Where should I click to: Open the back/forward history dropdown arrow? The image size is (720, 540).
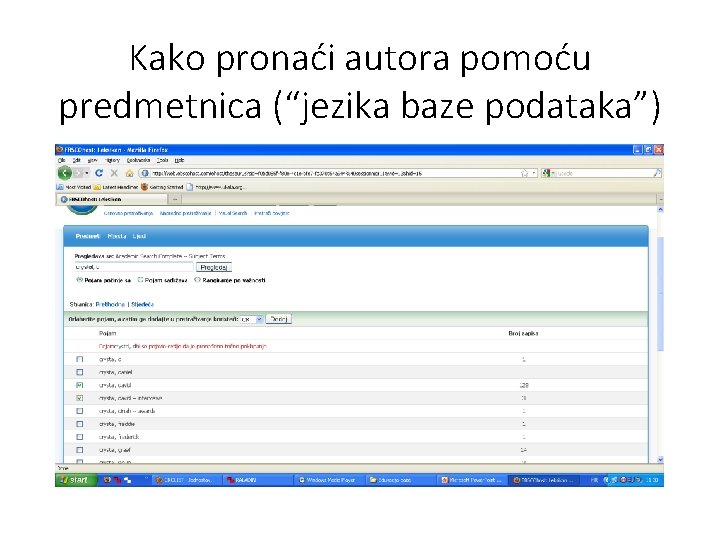[87, 173]
